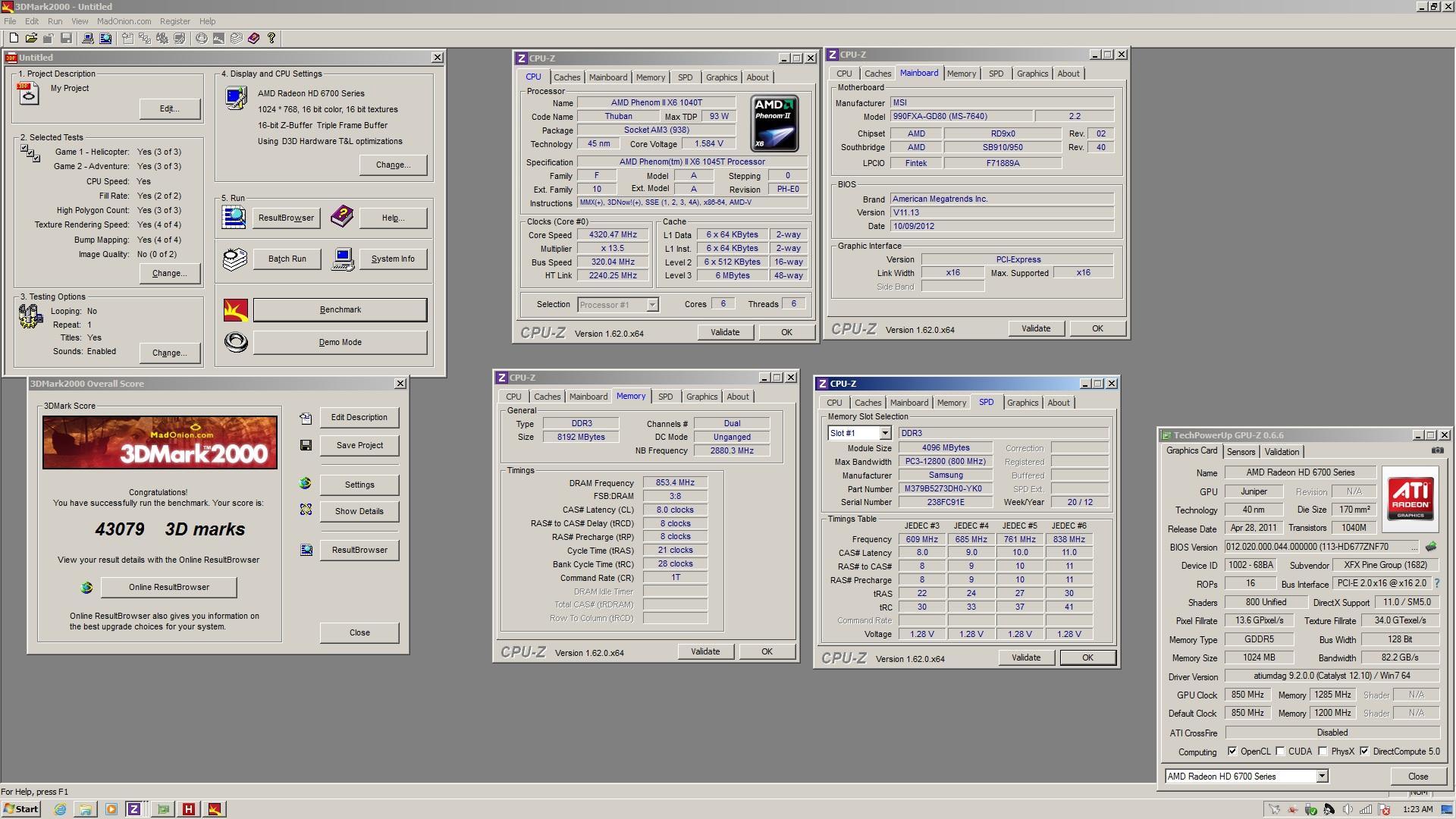Open System Info via the toolbar computer icon

point(88,38)
